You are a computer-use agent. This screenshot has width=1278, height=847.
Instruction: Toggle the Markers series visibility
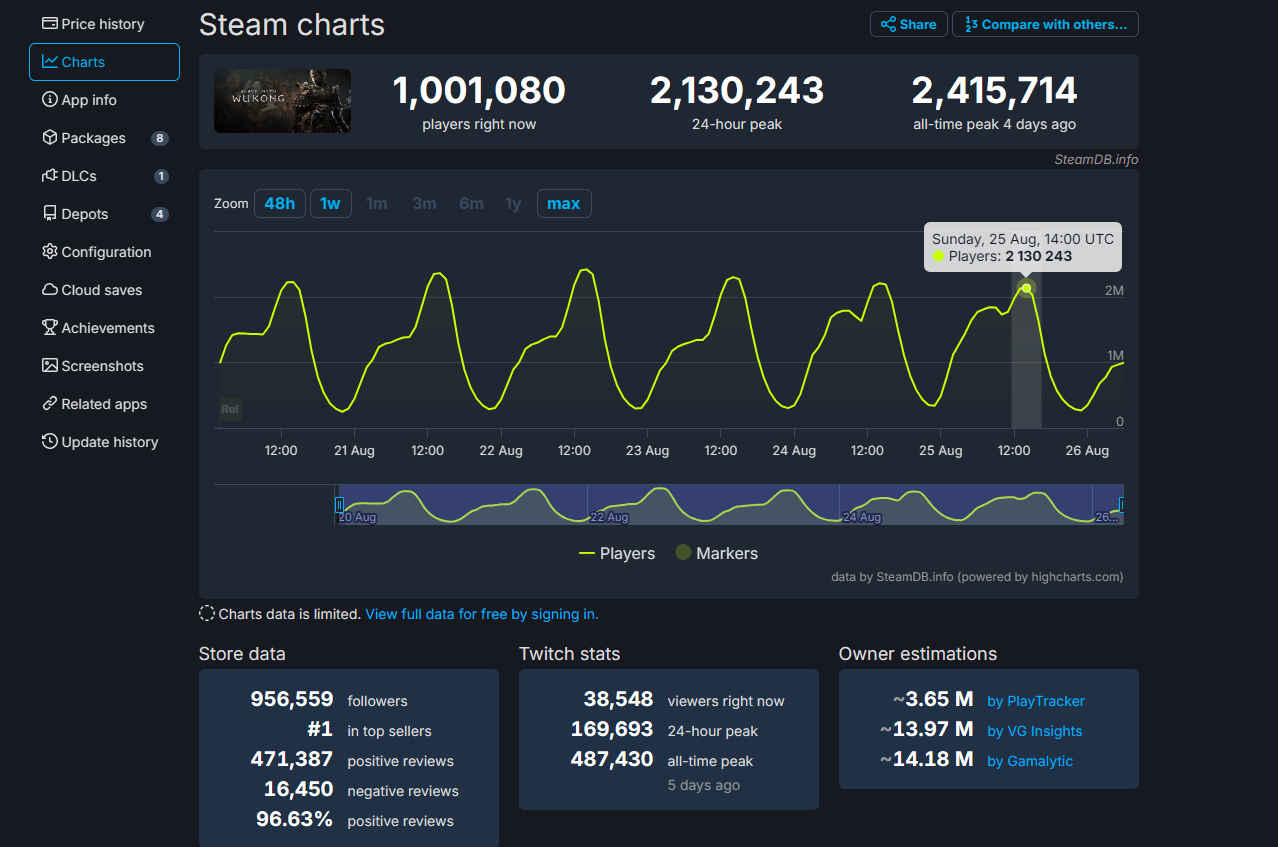[716, 552]
